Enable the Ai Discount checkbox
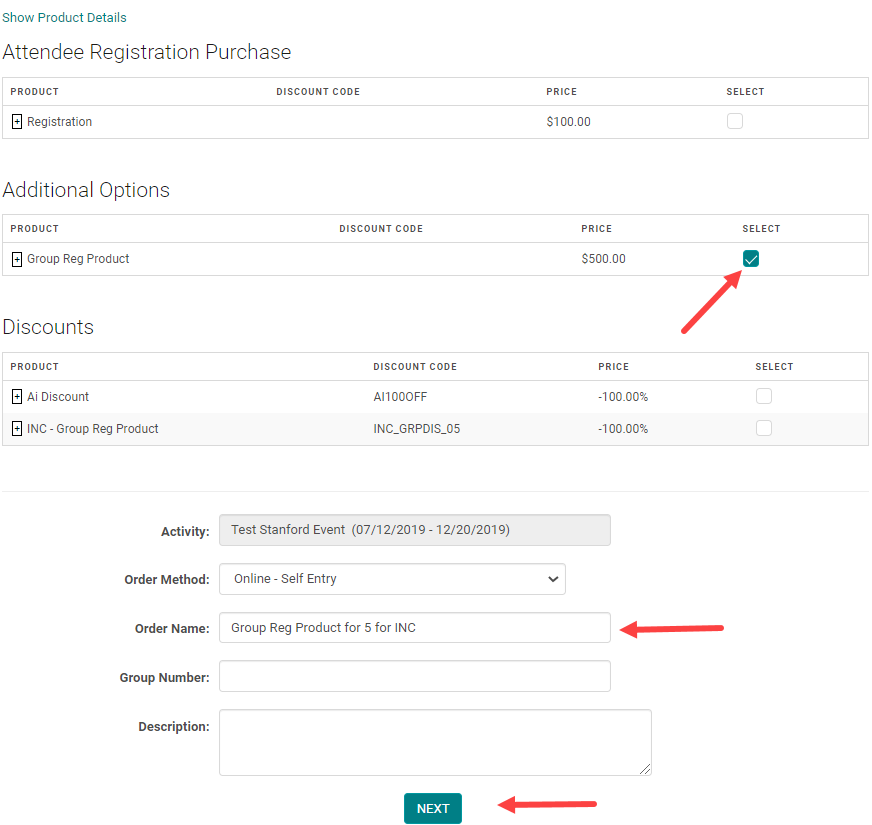The width and height of the screenshot is (872, 825). pyautogui.click(x=764, y=396)
